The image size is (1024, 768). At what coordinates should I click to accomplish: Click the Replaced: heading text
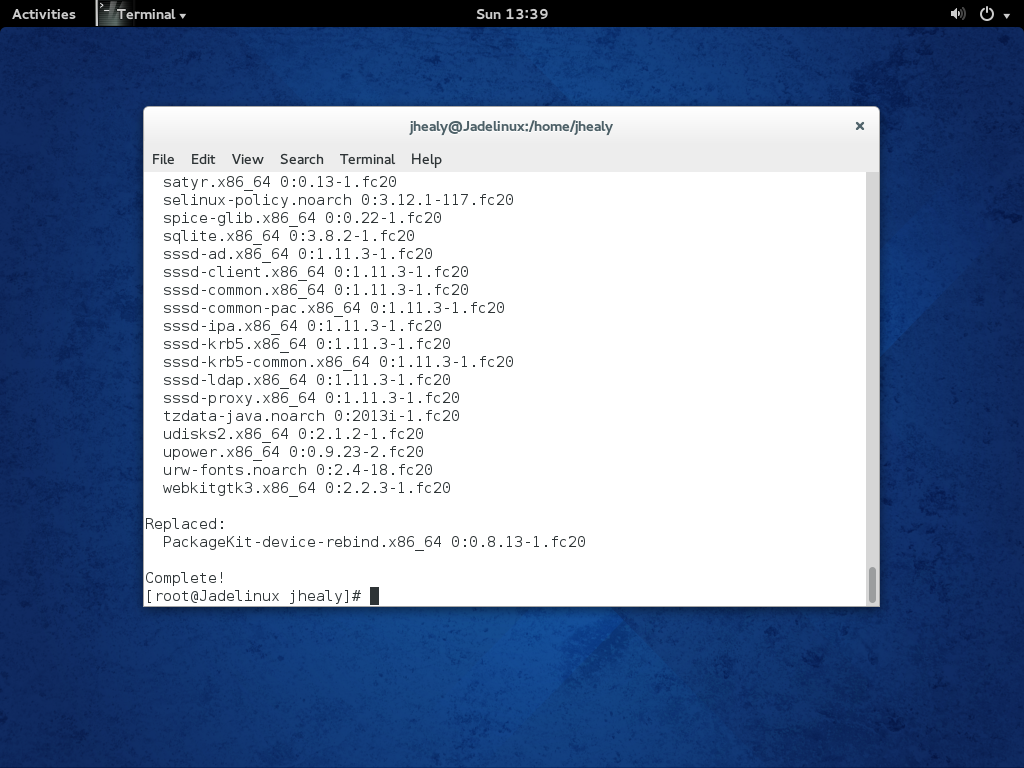point(185,524)
